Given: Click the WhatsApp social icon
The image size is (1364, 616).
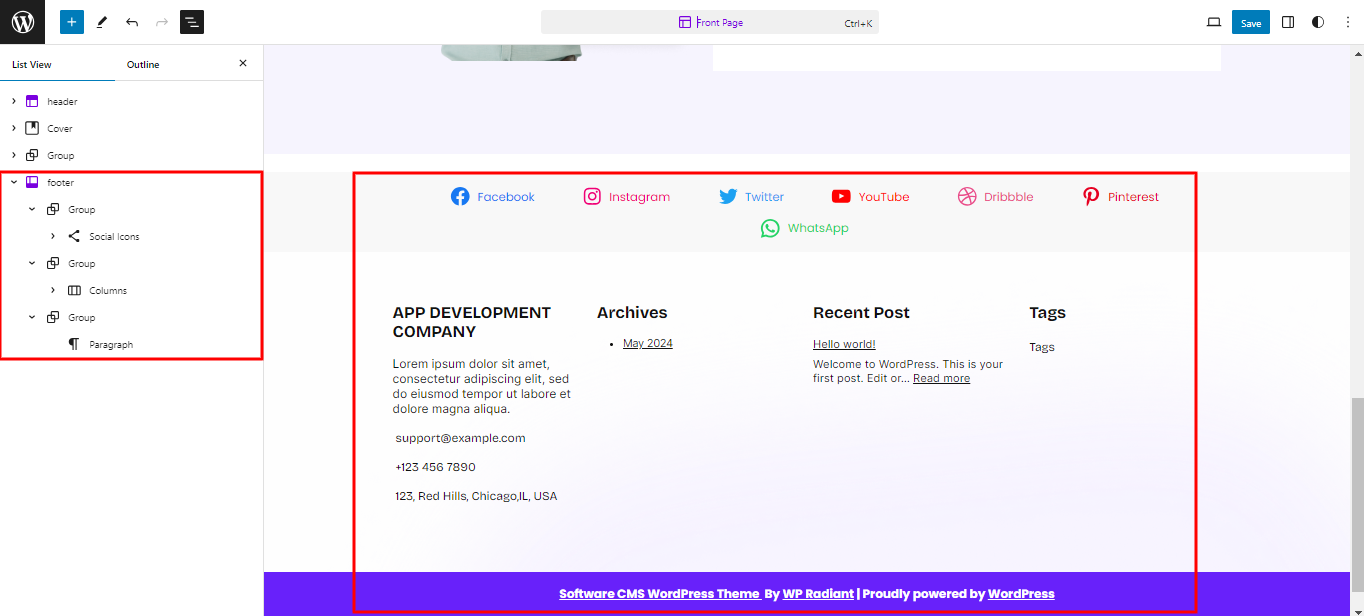Looking at the screenshot, I should tap(770, 228).
